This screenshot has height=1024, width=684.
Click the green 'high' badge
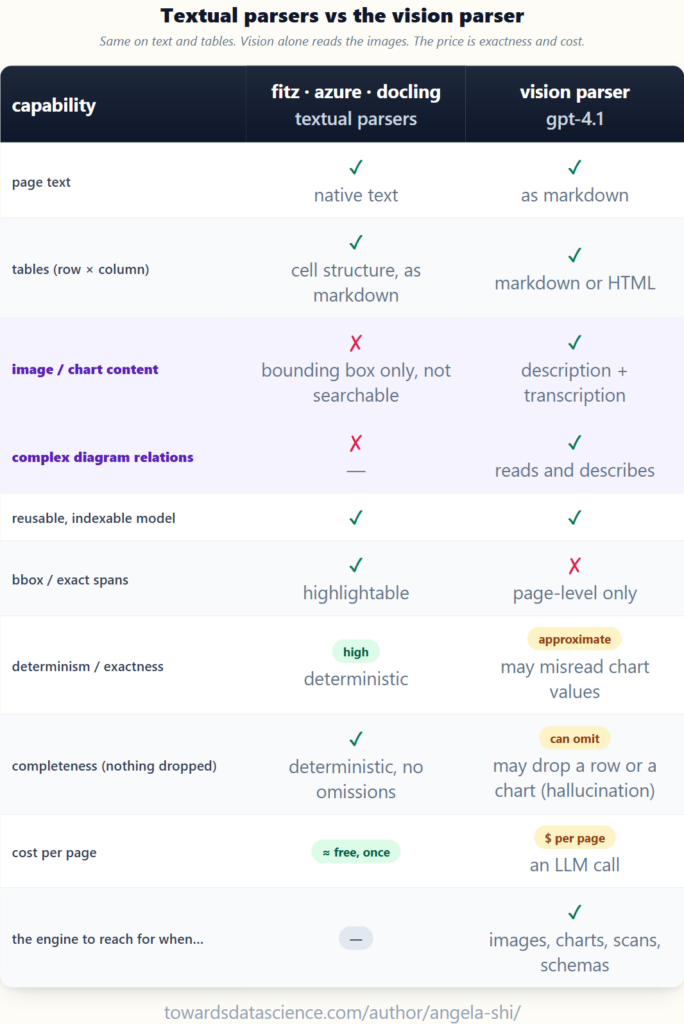355,652
